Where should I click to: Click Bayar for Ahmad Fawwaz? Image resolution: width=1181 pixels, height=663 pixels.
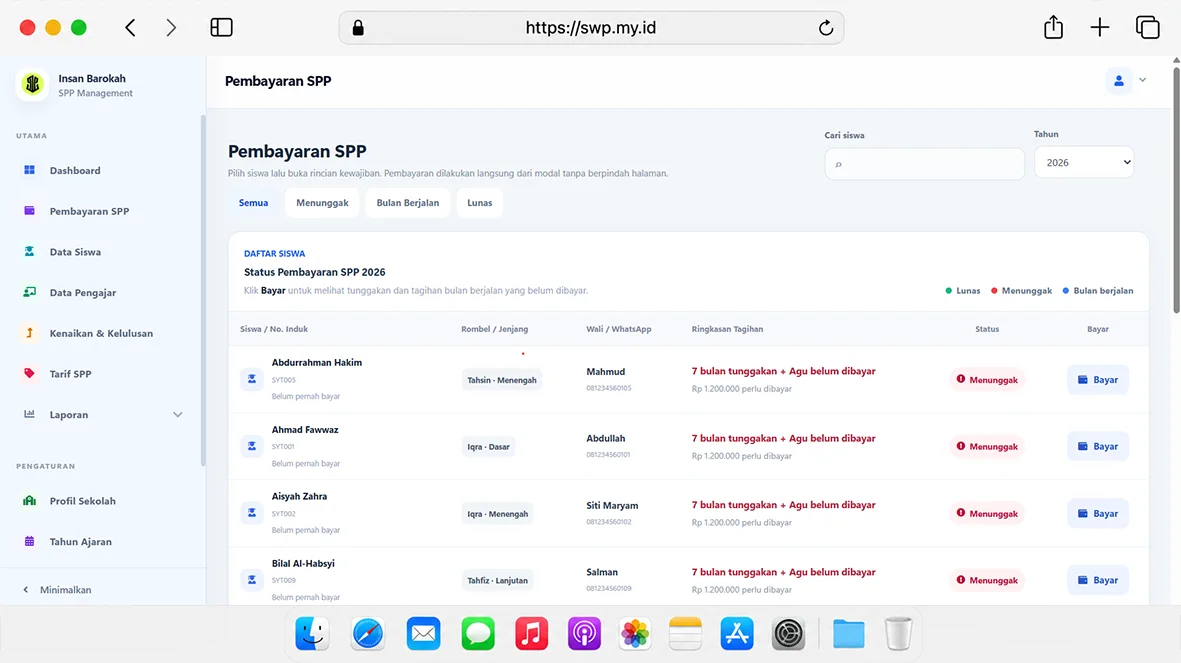[x=1097, y=446]
